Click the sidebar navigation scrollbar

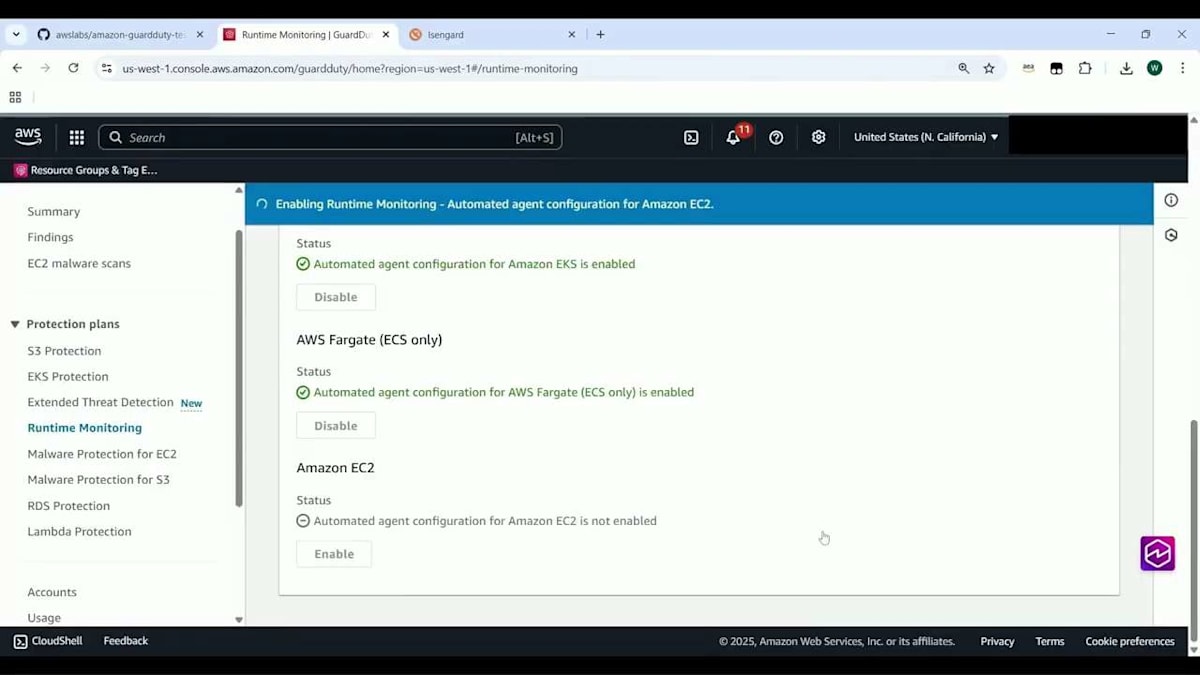coord(238,368)
